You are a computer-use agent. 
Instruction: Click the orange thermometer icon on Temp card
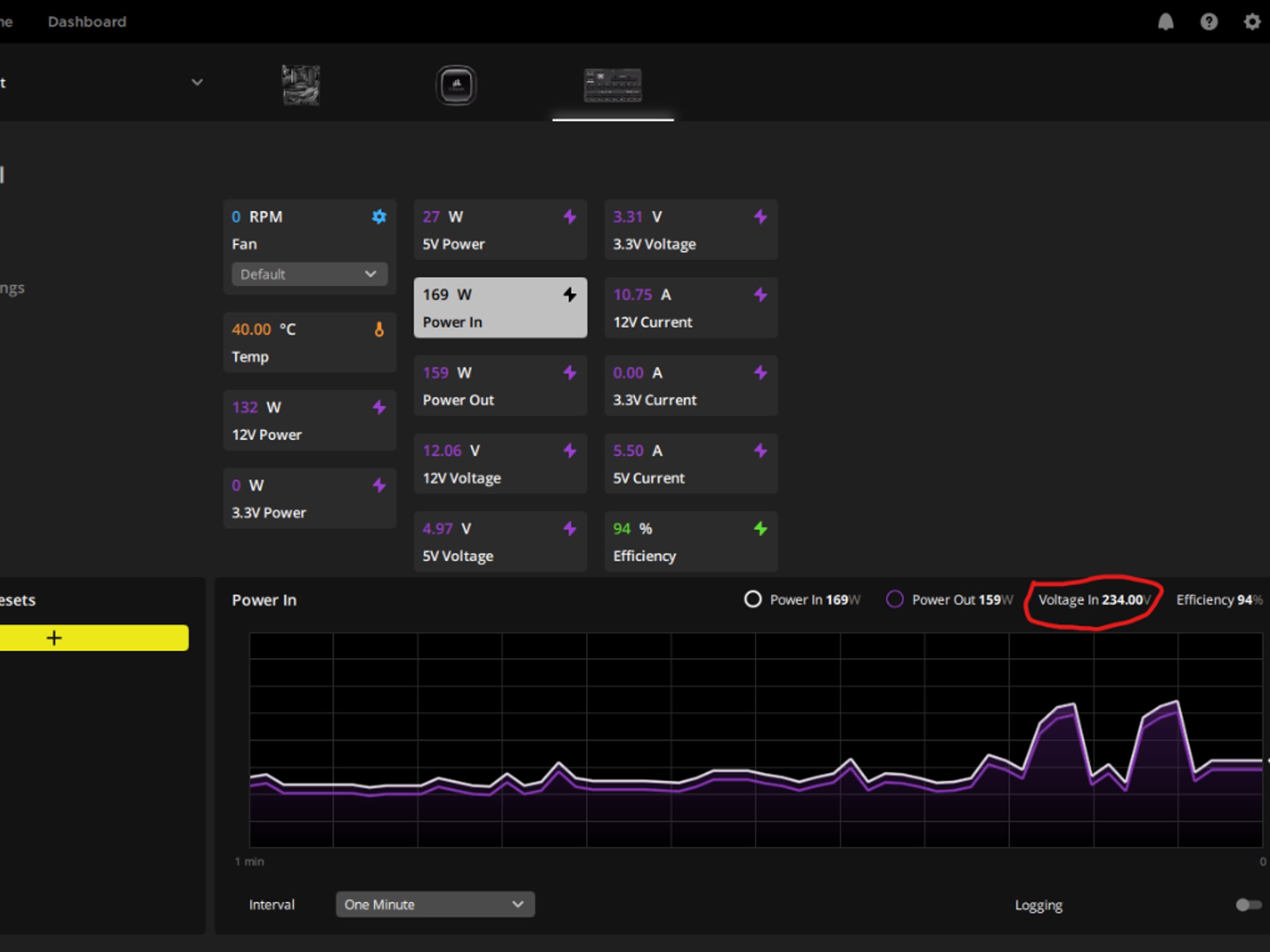point(379,329)
